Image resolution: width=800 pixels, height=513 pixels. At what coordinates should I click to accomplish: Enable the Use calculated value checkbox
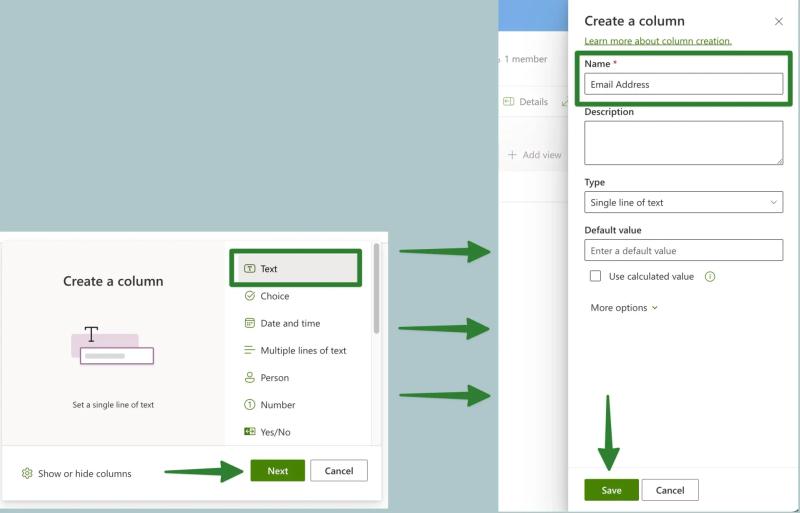tap(595, 276)
